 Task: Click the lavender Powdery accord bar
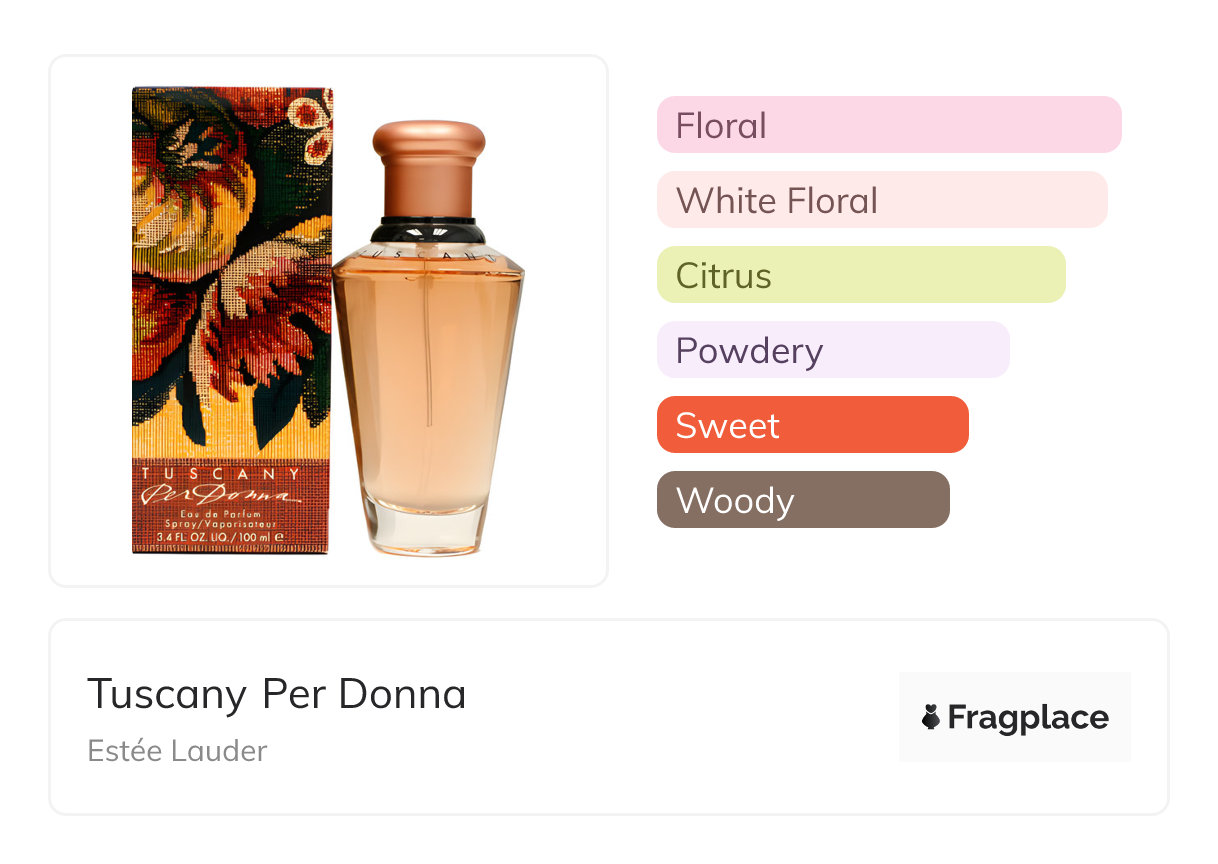[832, 350]
